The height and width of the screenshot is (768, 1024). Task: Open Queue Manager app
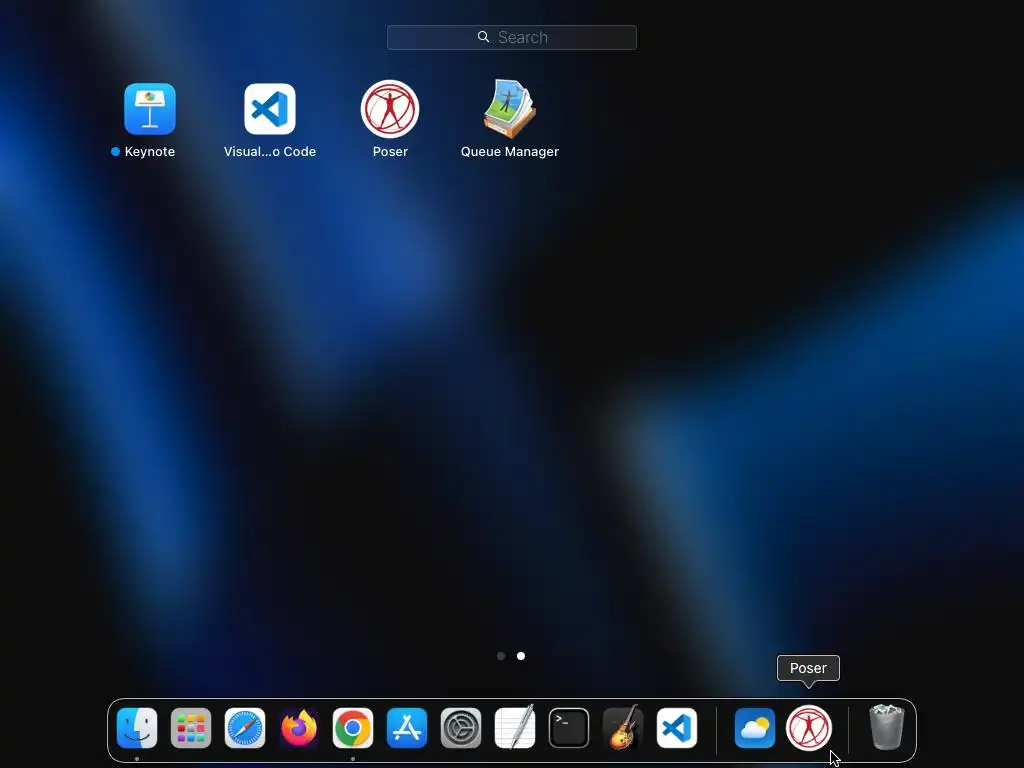(509, 108)
